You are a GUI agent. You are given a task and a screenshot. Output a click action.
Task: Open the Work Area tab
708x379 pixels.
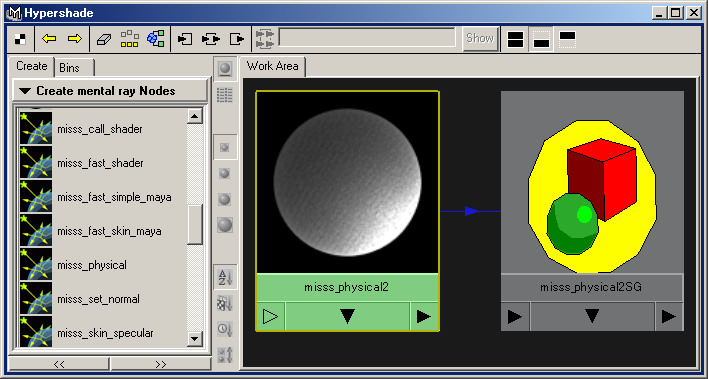[272, 67]
